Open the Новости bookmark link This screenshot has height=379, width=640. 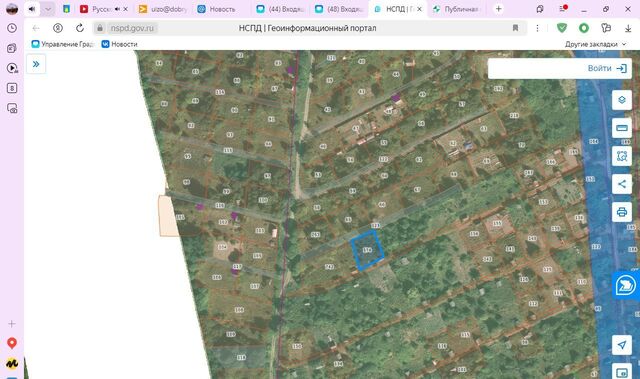tap(120, 44)
